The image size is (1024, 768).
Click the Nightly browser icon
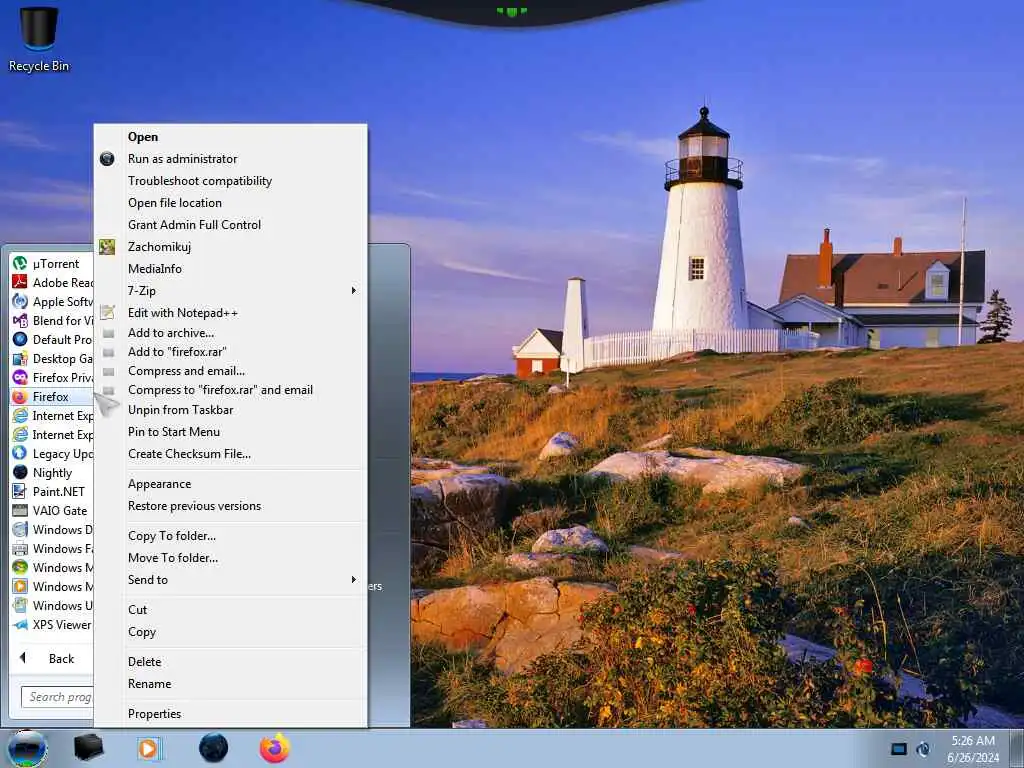click(20, 472)
